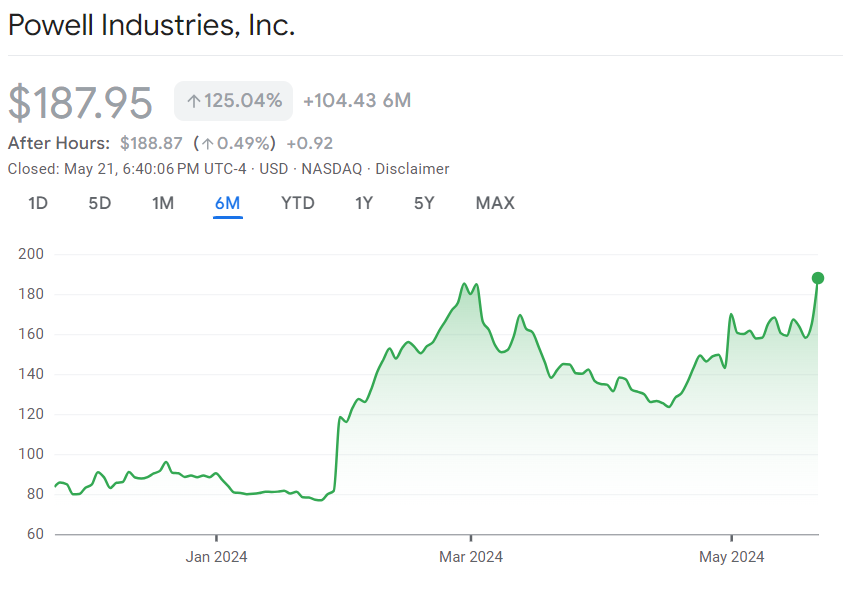Open the Disclaimer link
843x589 pixels.
(x=412, y=169)
